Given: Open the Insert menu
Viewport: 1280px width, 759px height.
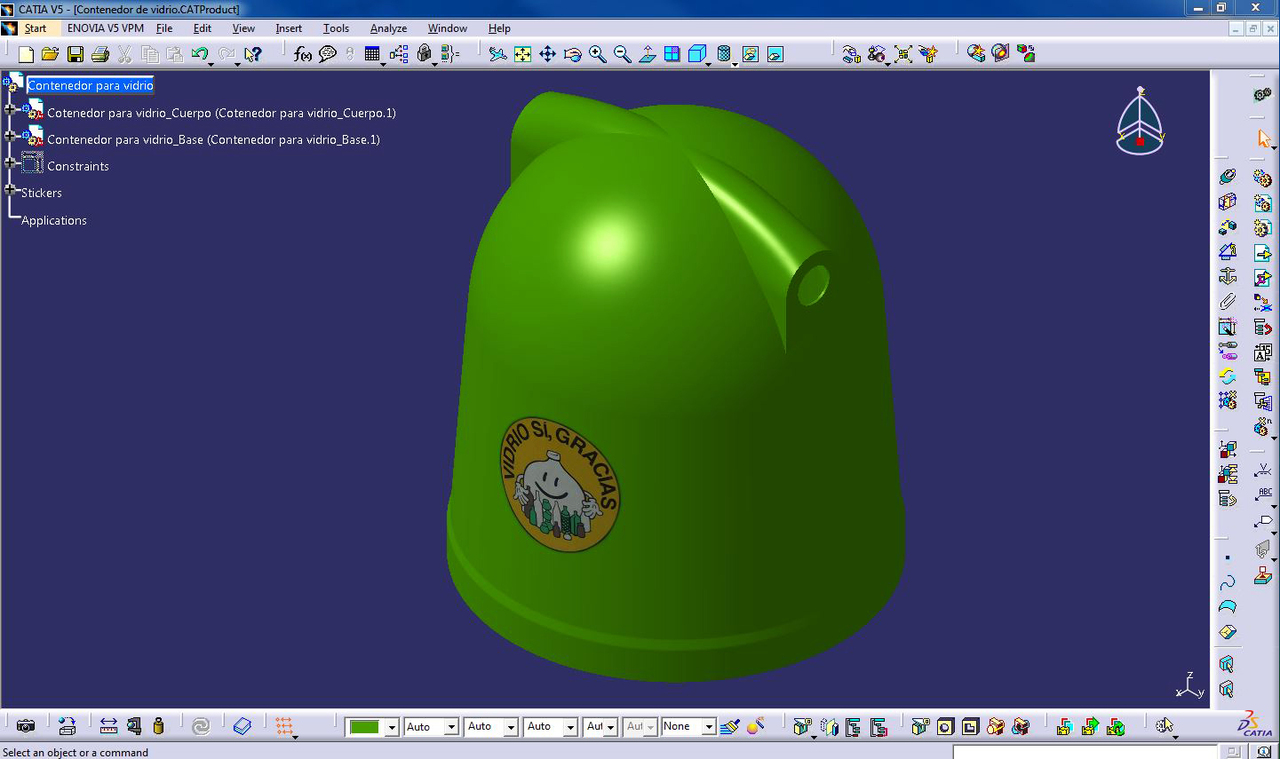Looking at the screenshot, I should [x=289, y=28].
